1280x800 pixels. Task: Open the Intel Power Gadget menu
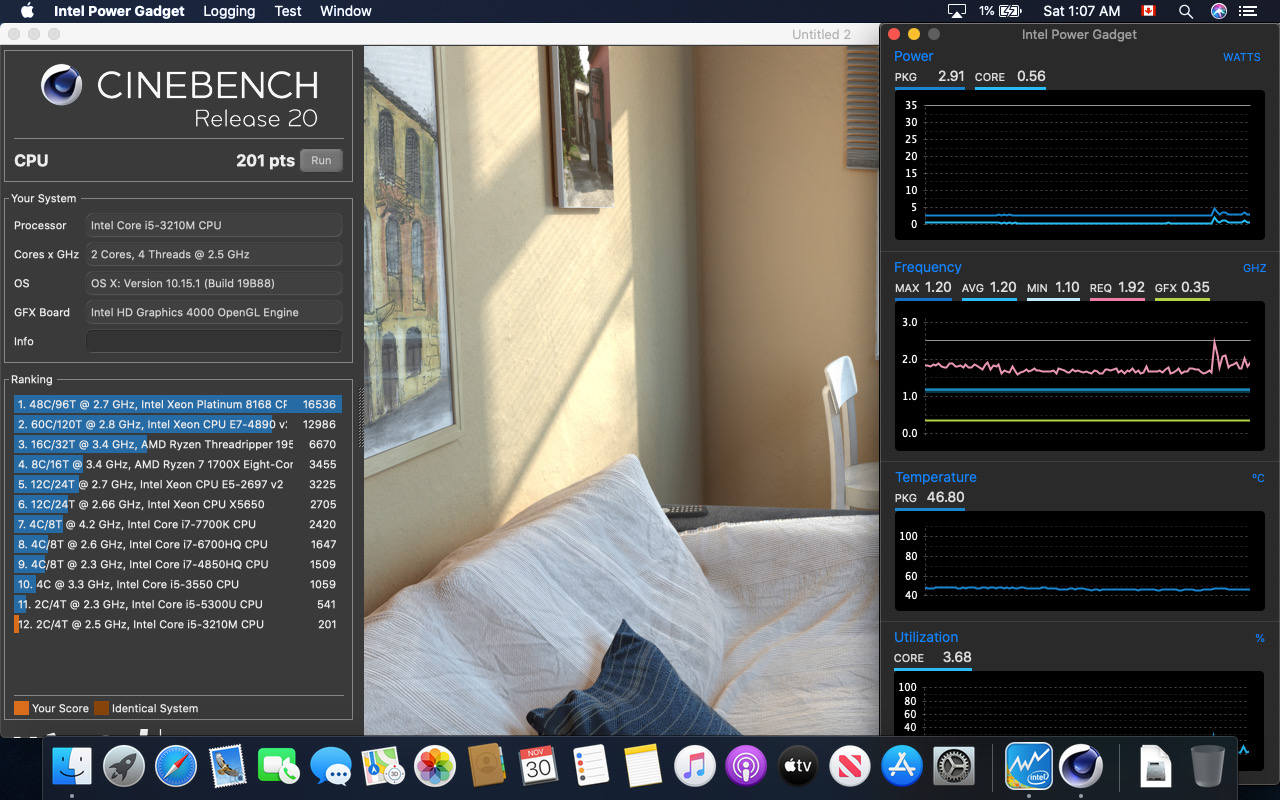(119, 11)
